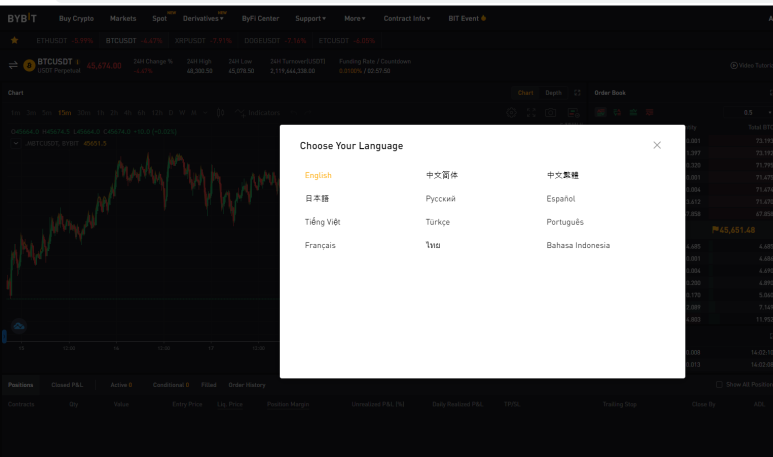The width and height of the screenshot is (773, 457).
Task: Open chart Indicators
Action: (x=257, y=113)
